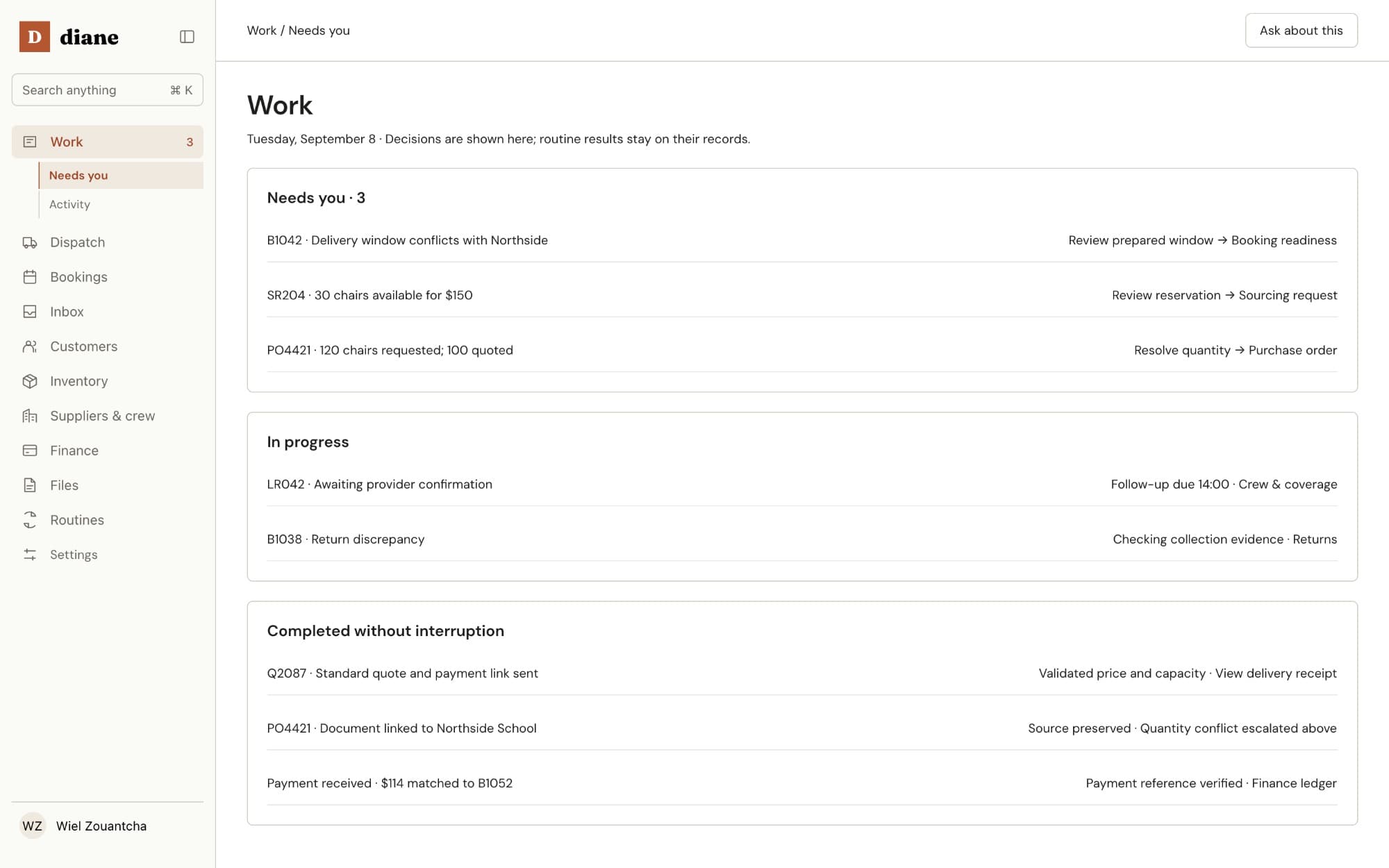
Task: Open Customers people icon
Action: (x=30, y=347)
